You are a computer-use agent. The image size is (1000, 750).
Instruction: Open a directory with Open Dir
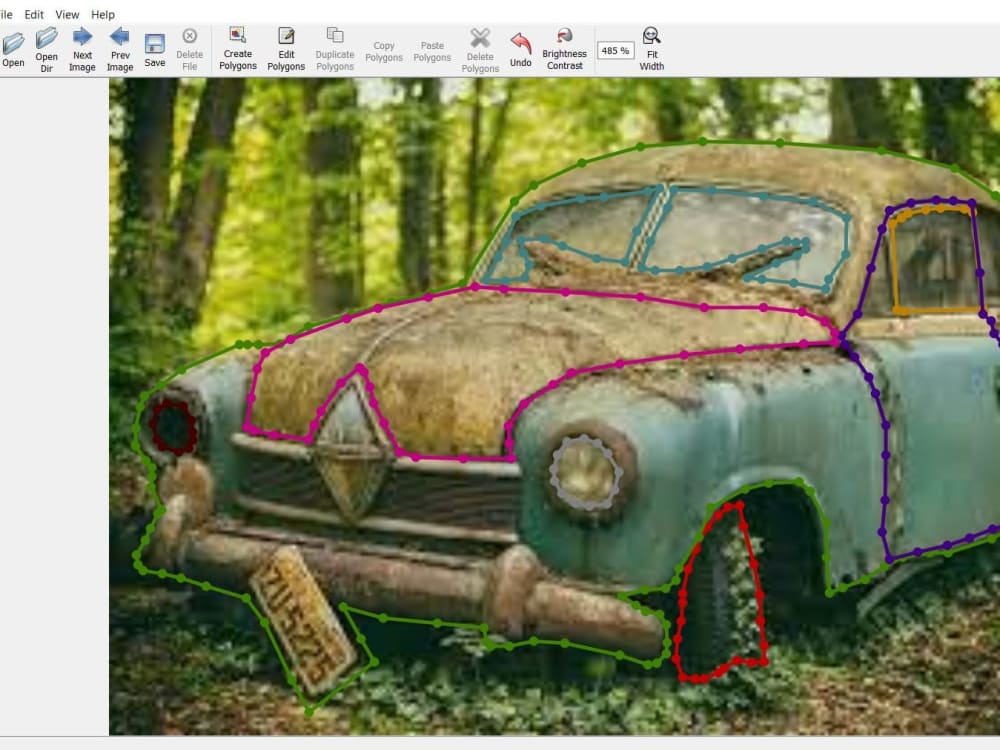pos(47,50)
